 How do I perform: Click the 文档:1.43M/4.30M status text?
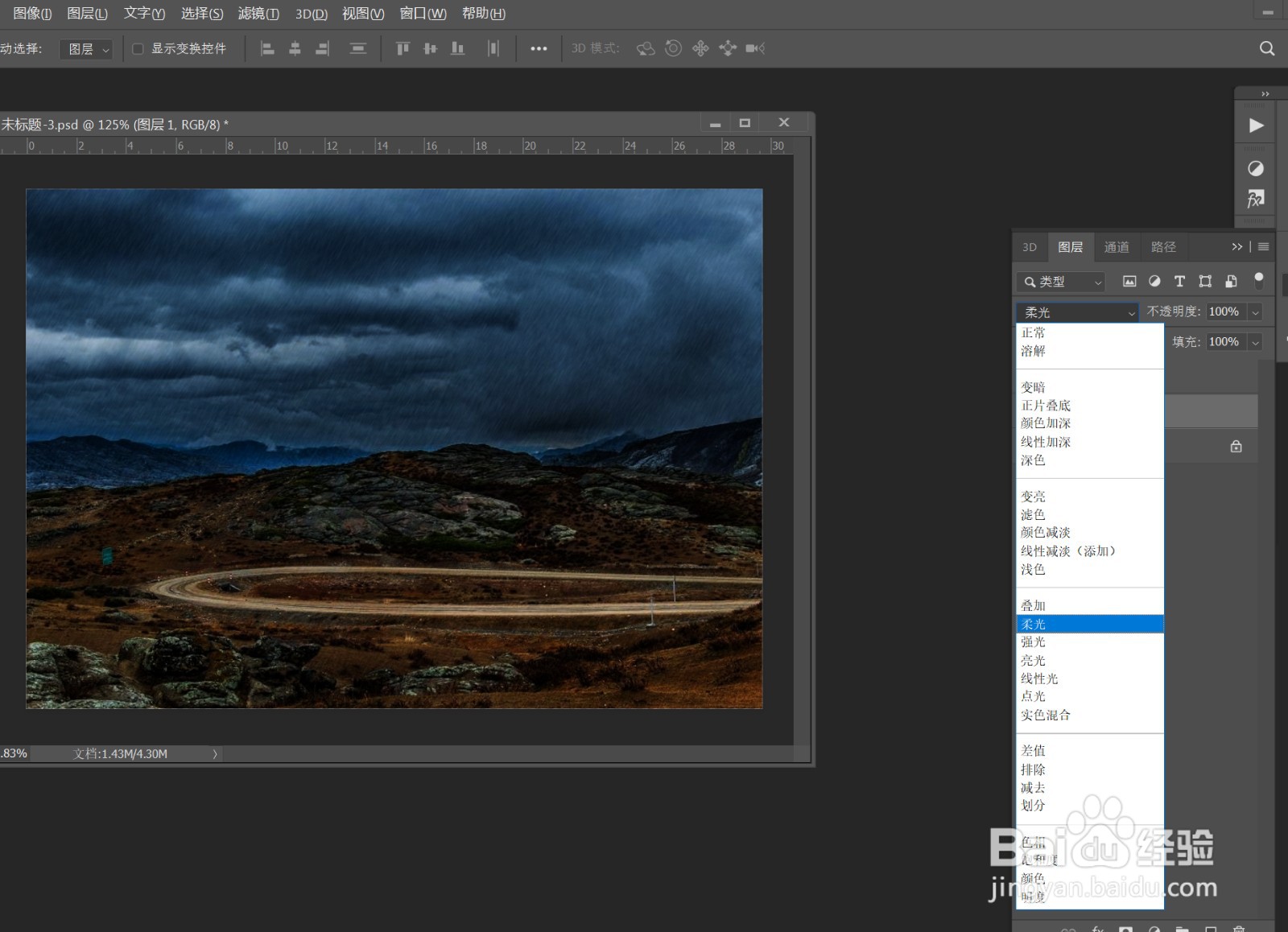click(x=121, y=754)
